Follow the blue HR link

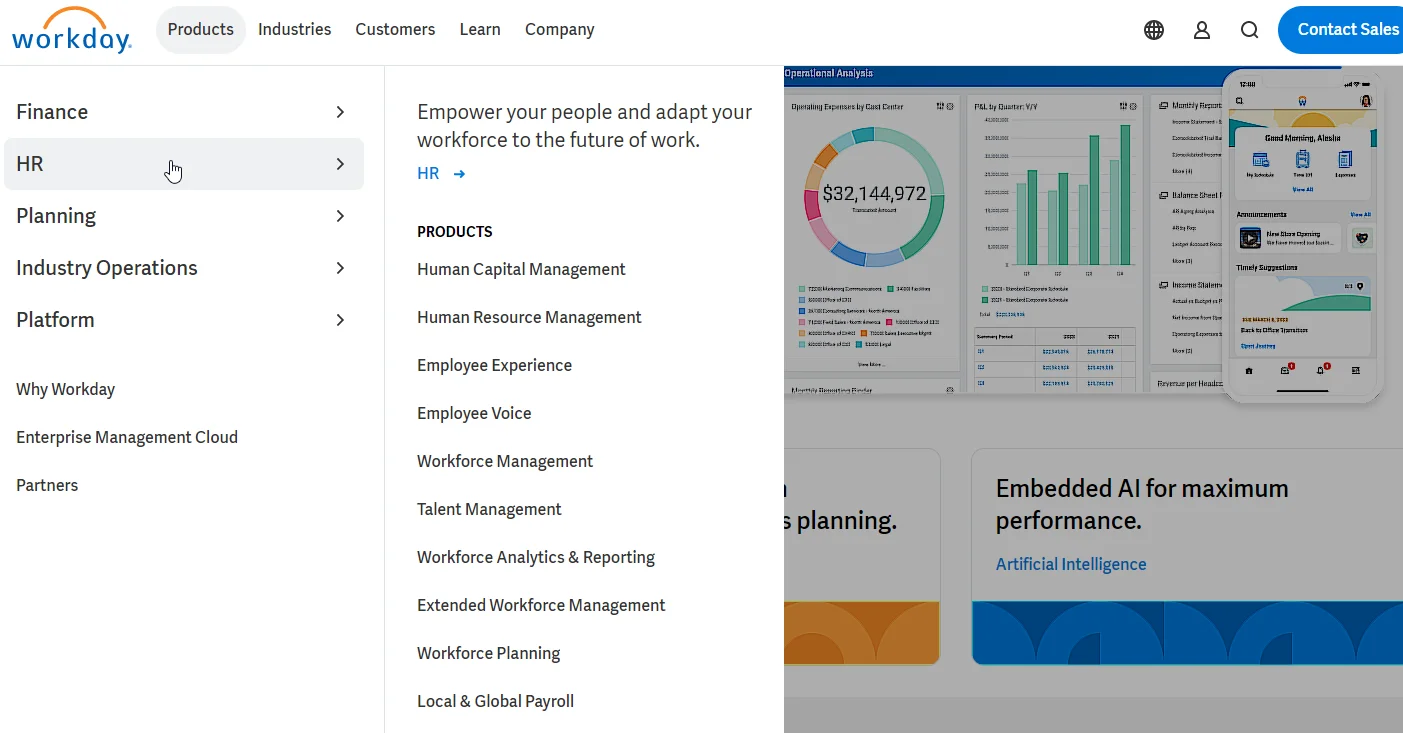point(428,174)
